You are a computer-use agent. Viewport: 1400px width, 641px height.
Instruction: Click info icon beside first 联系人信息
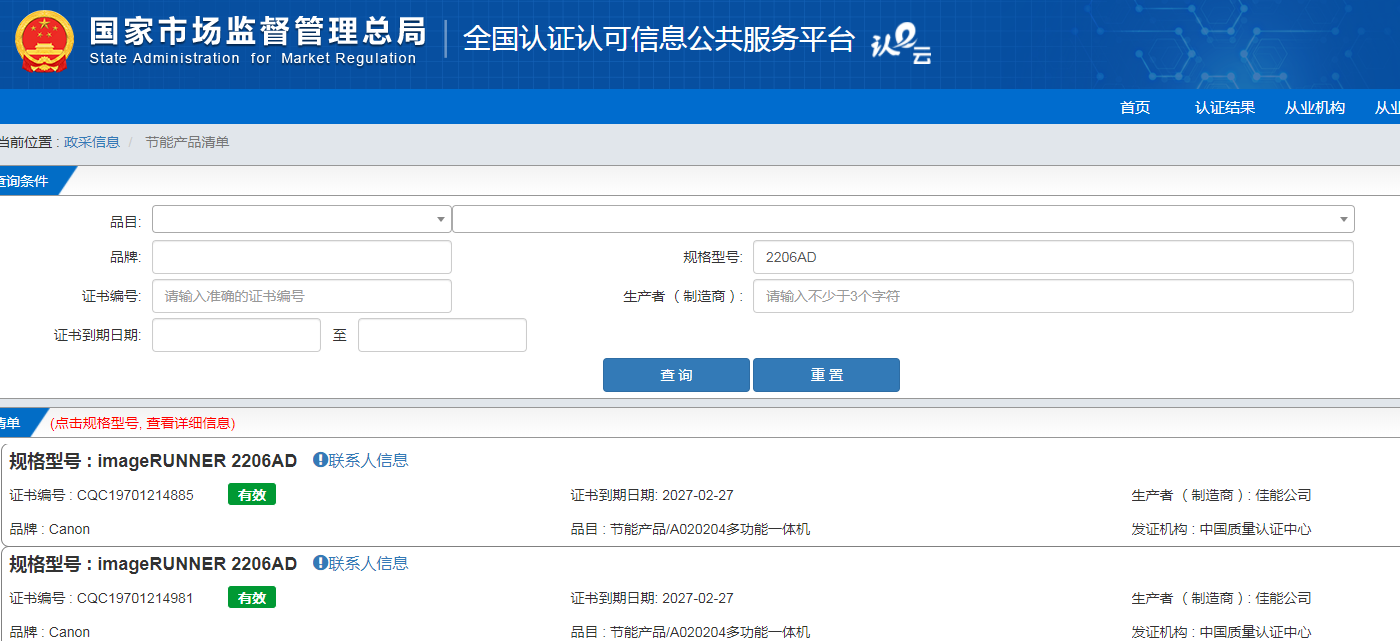[x=320, y=460]
